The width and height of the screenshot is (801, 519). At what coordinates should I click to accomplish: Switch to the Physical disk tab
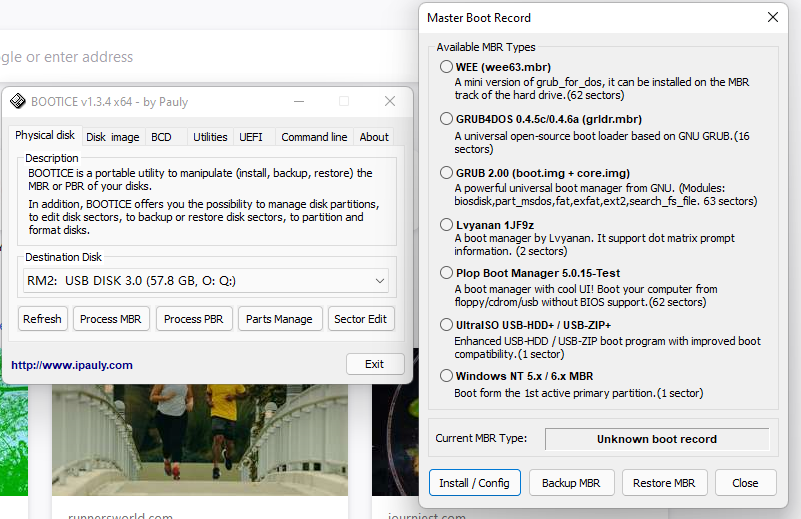pos(44,135)
